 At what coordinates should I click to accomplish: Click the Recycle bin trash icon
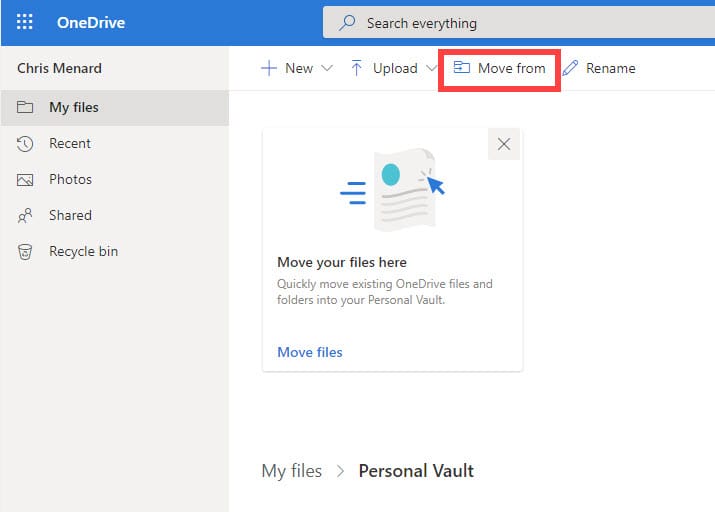(x=26, y=252)
